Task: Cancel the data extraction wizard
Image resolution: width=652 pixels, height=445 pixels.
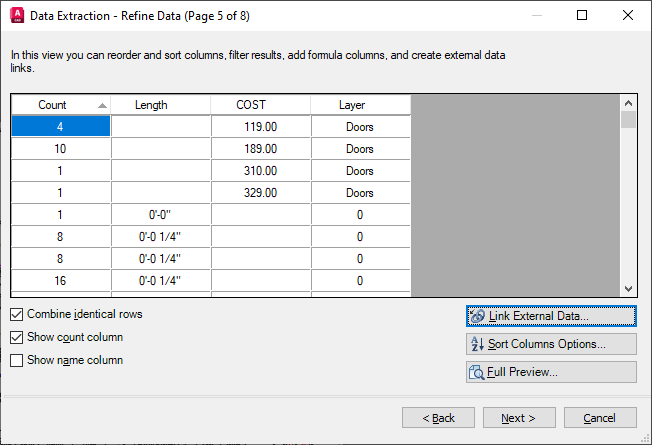Action: [600, 418]
